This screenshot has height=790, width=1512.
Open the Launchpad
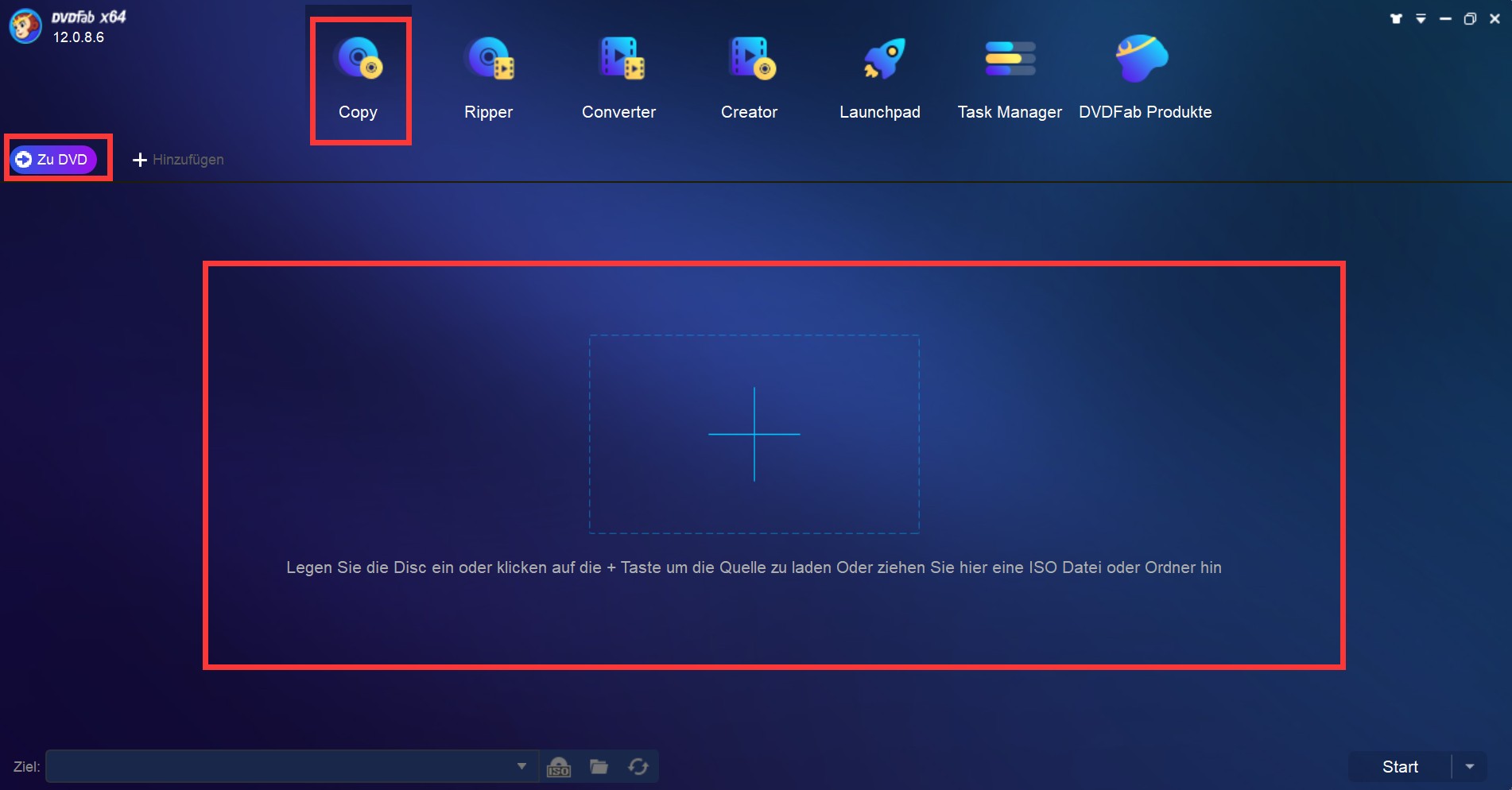pyautogui.click(x=879, y=79)
